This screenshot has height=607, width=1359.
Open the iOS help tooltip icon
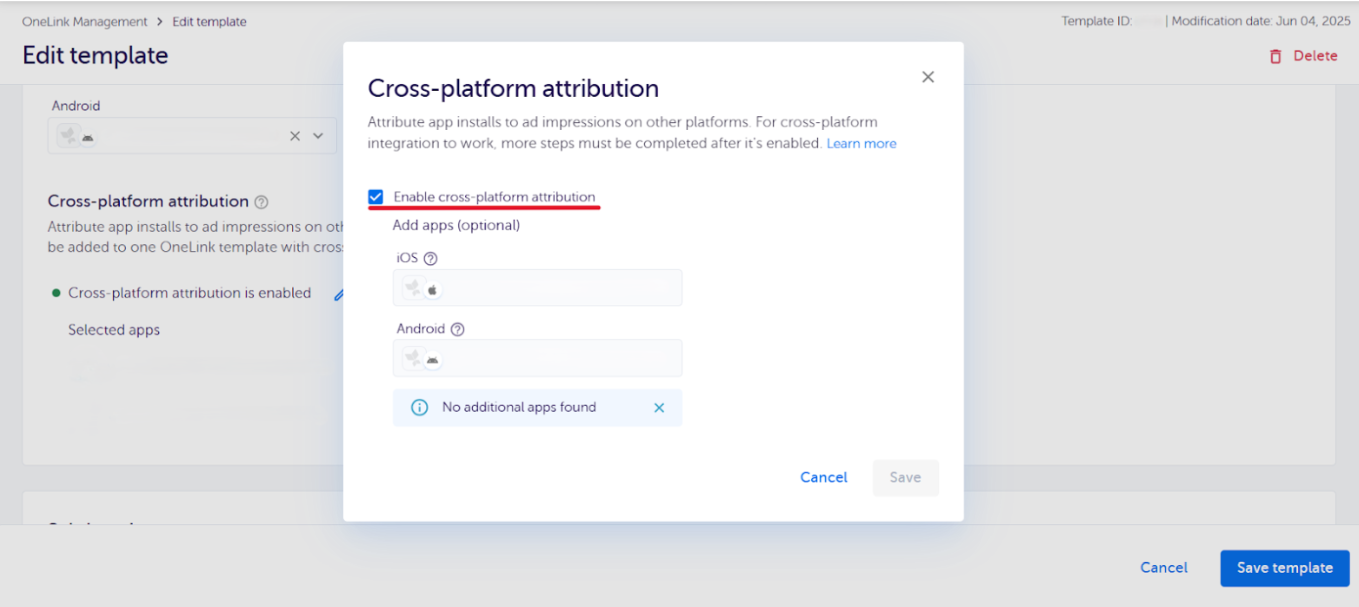coord(429,257)
